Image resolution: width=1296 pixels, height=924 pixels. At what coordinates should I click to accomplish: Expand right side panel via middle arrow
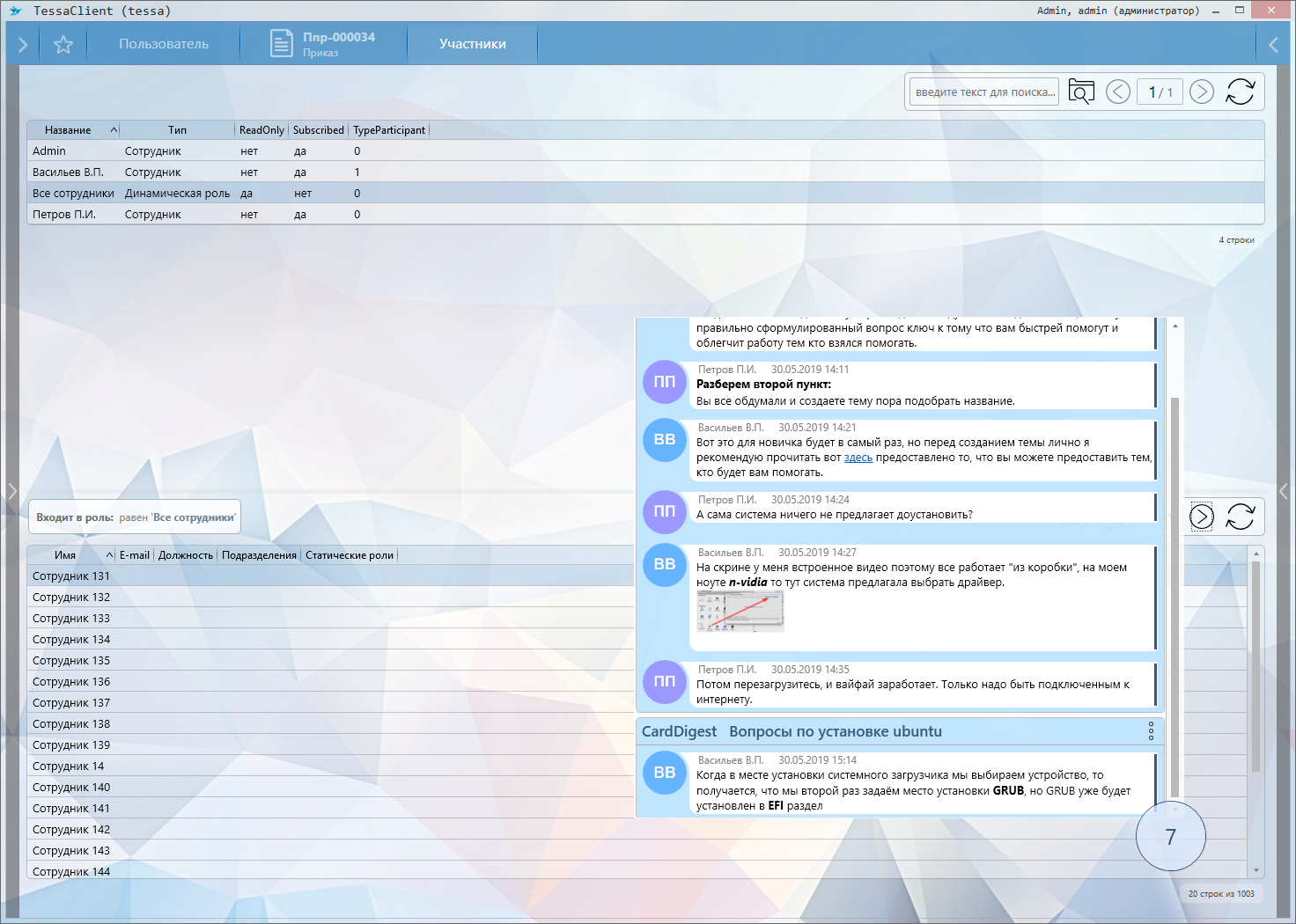point(1284,491)
